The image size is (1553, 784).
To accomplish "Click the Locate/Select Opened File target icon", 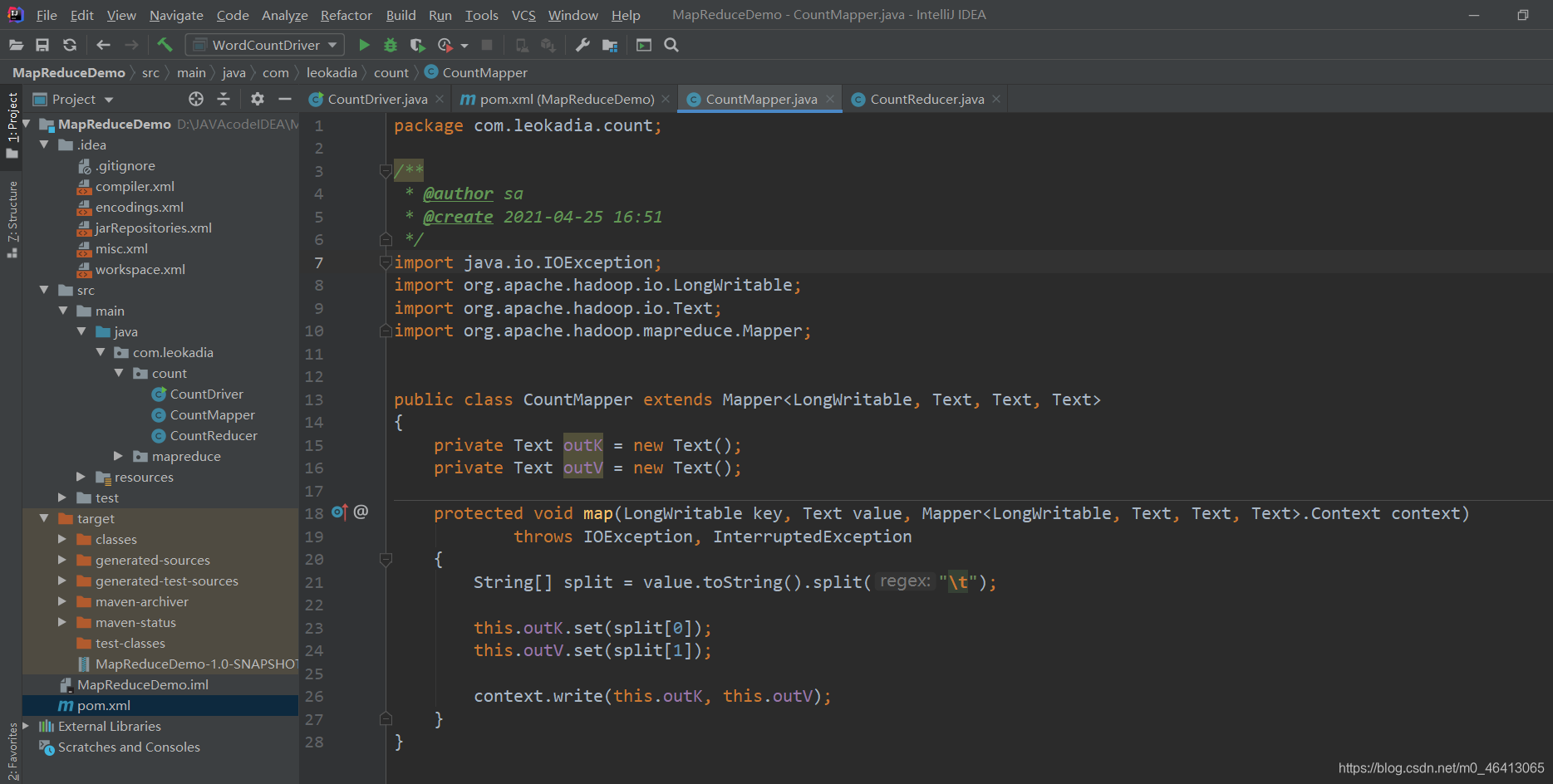I will 196,99.
